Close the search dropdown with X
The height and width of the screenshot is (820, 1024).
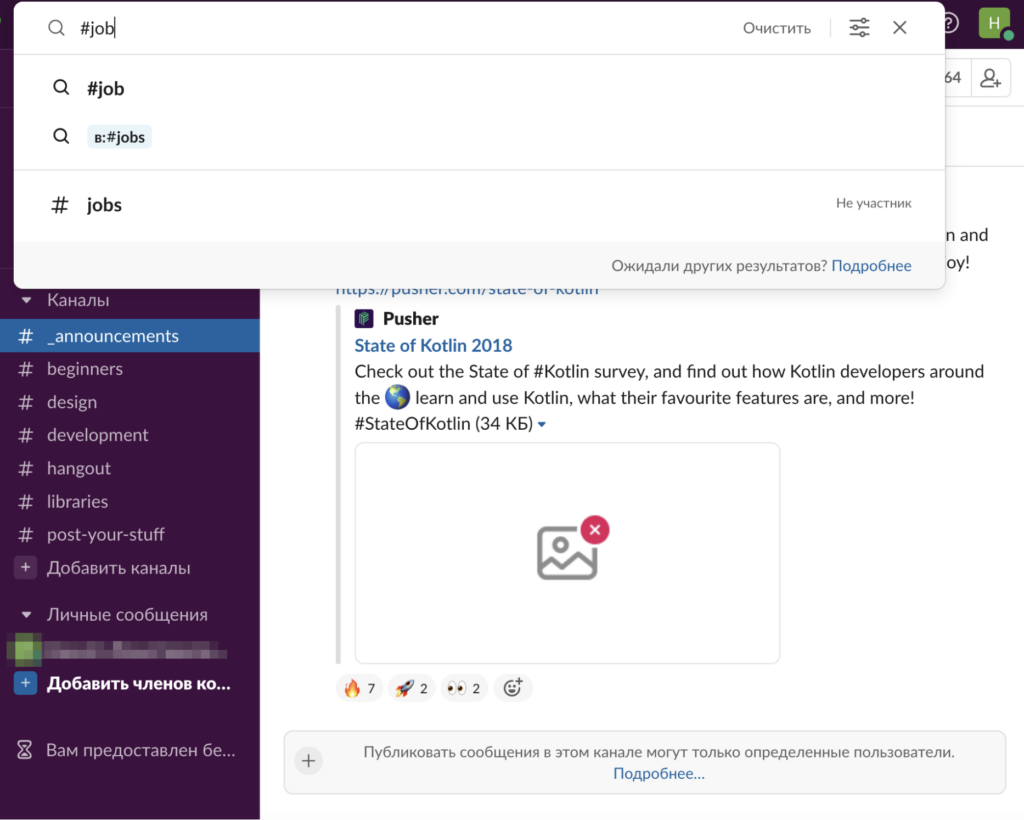pyautogui.click(x=900, y=28)
